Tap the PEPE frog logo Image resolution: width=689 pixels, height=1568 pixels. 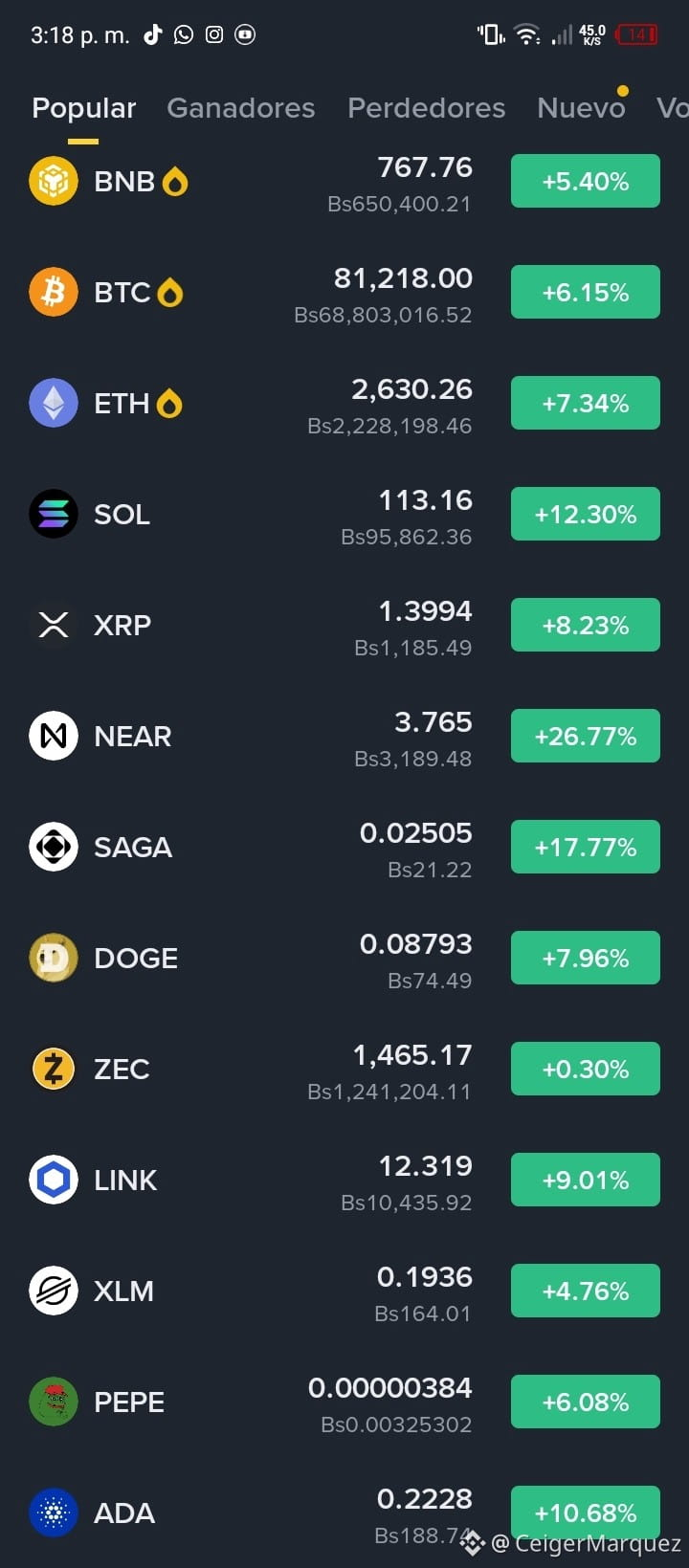[x=54, y=1402]
